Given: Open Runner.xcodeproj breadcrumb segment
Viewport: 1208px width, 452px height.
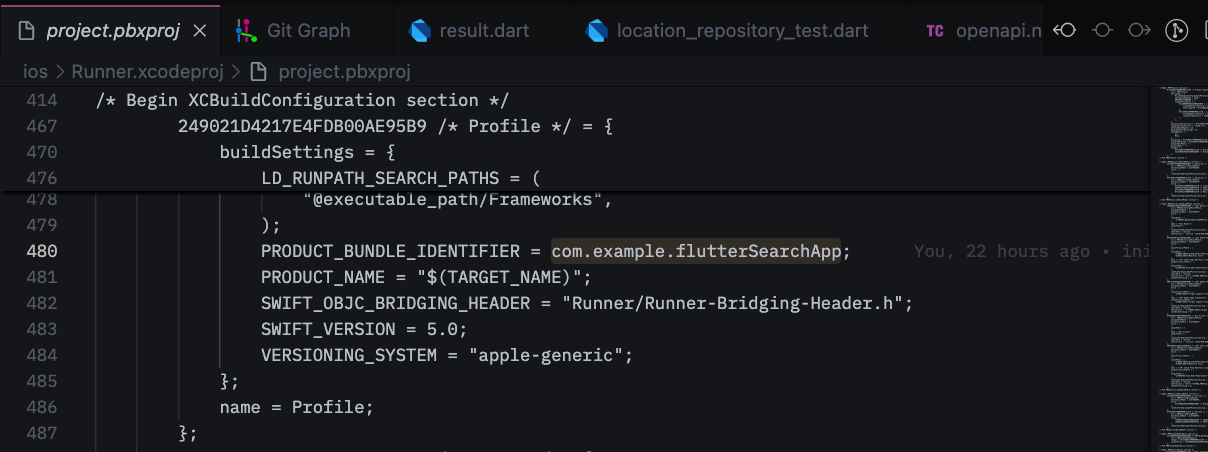Looking at the screenshot, I should point(148,72).
